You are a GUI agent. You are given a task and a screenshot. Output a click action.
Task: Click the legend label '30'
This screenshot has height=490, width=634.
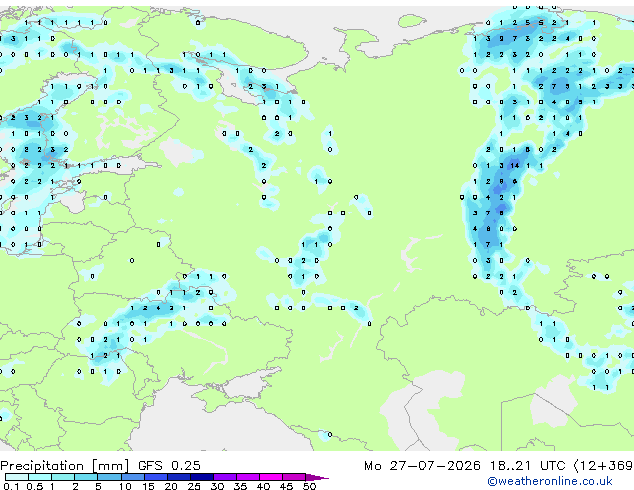pos(217,486)
